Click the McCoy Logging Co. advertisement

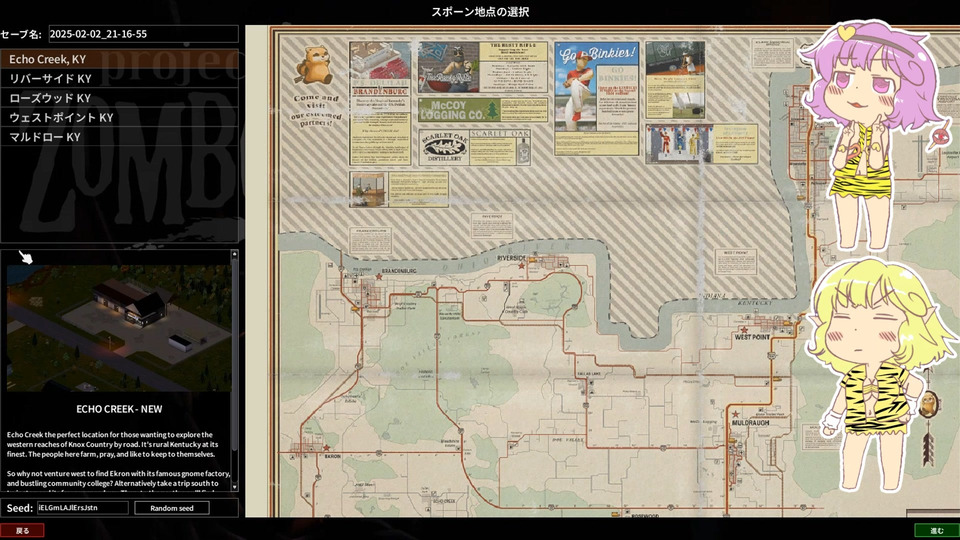tap(483, 110)
